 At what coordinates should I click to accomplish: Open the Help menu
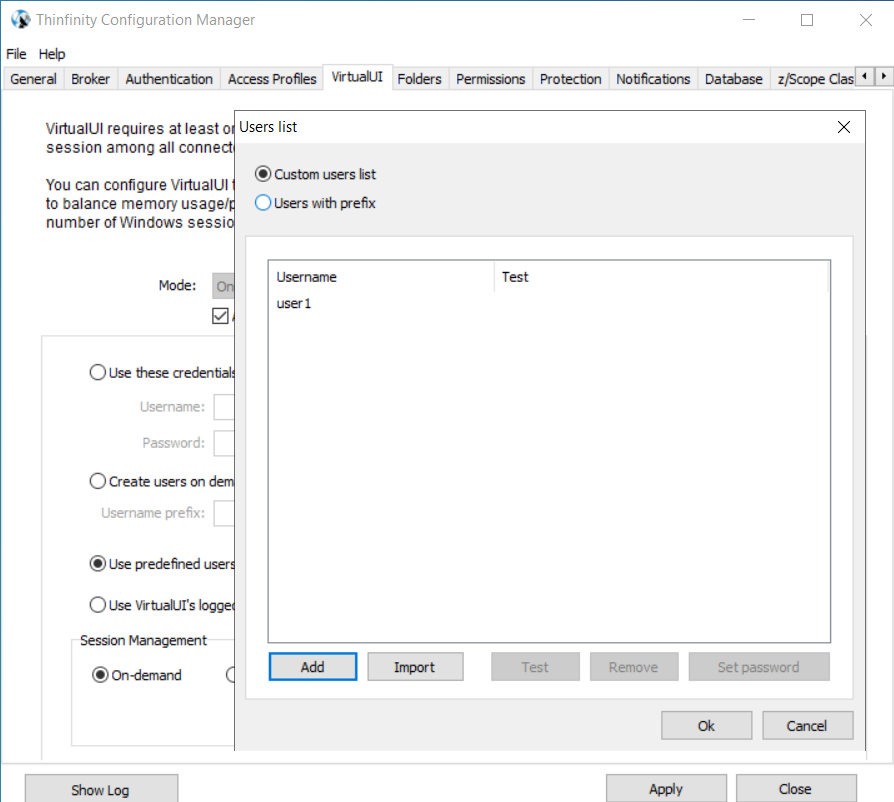click(52, 54)
